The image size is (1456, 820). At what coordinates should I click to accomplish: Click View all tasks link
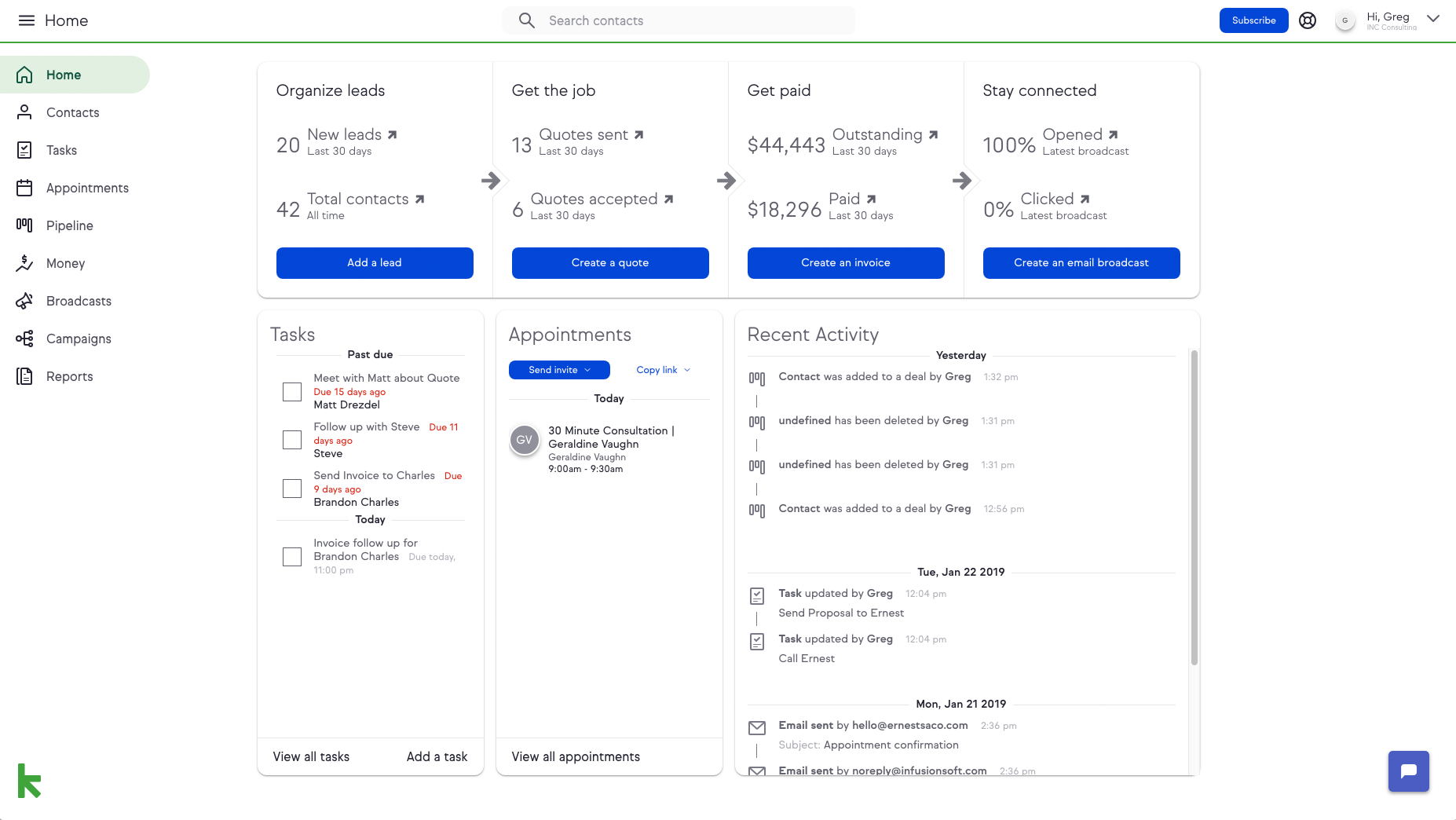coord(311,756)
